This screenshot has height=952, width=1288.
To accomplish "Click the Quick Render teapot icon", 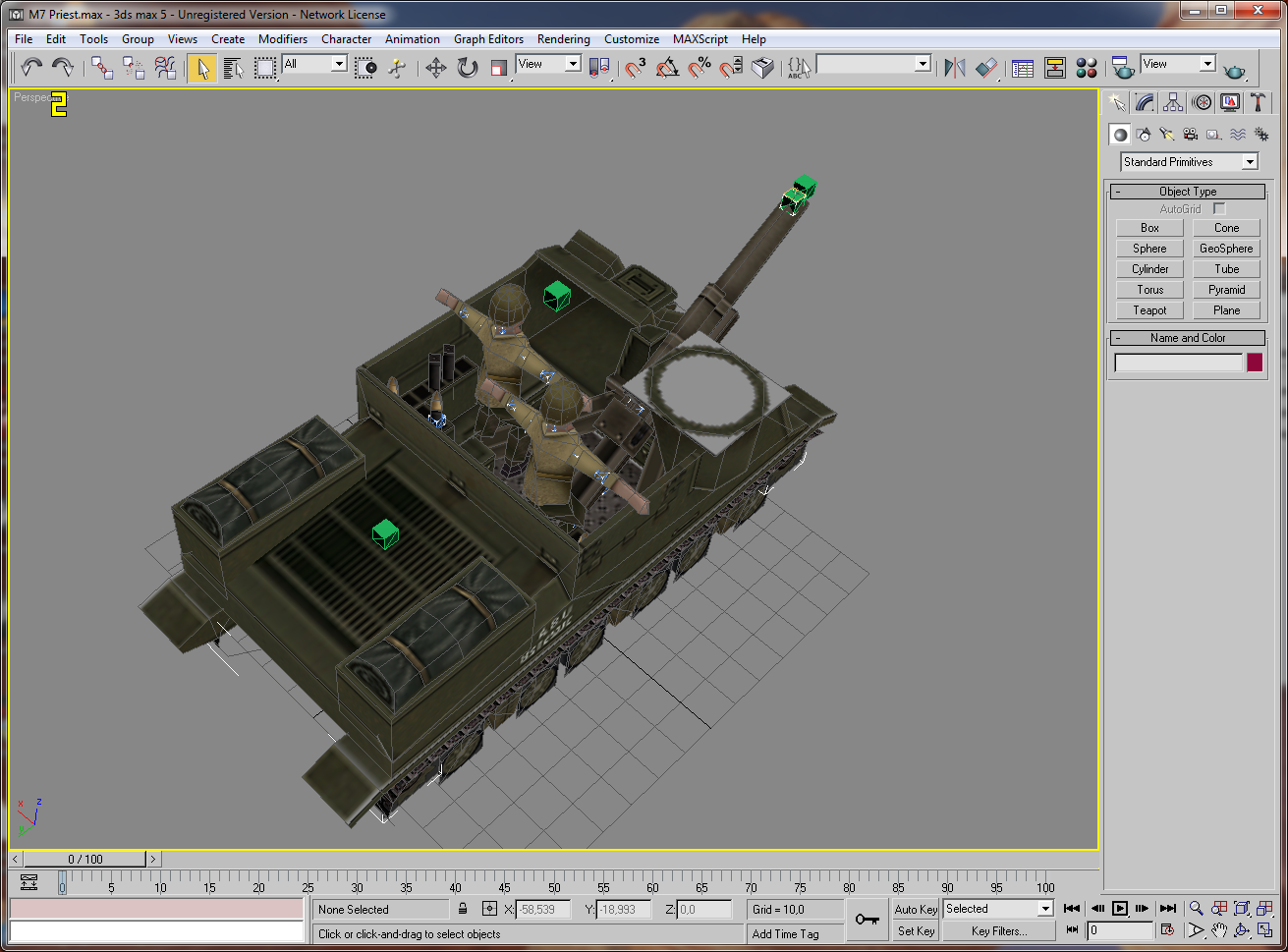I will [x=1234, y=69].
